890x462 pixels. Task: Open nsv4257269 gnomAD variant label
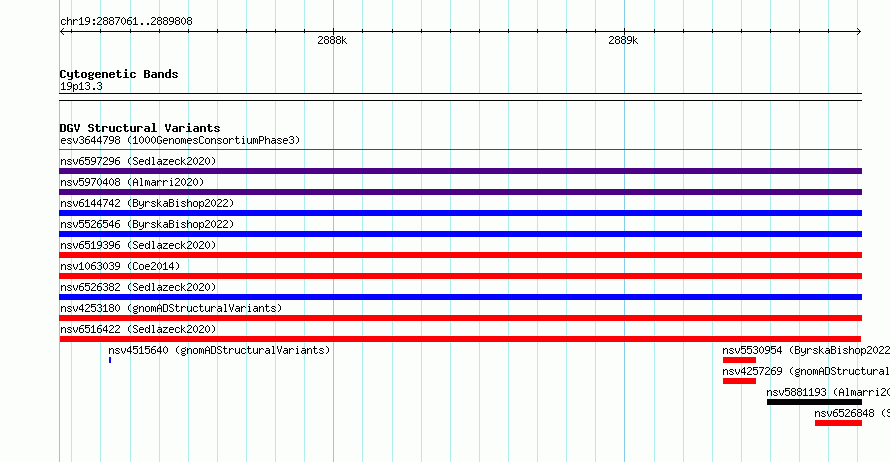(x=806, y=371)
